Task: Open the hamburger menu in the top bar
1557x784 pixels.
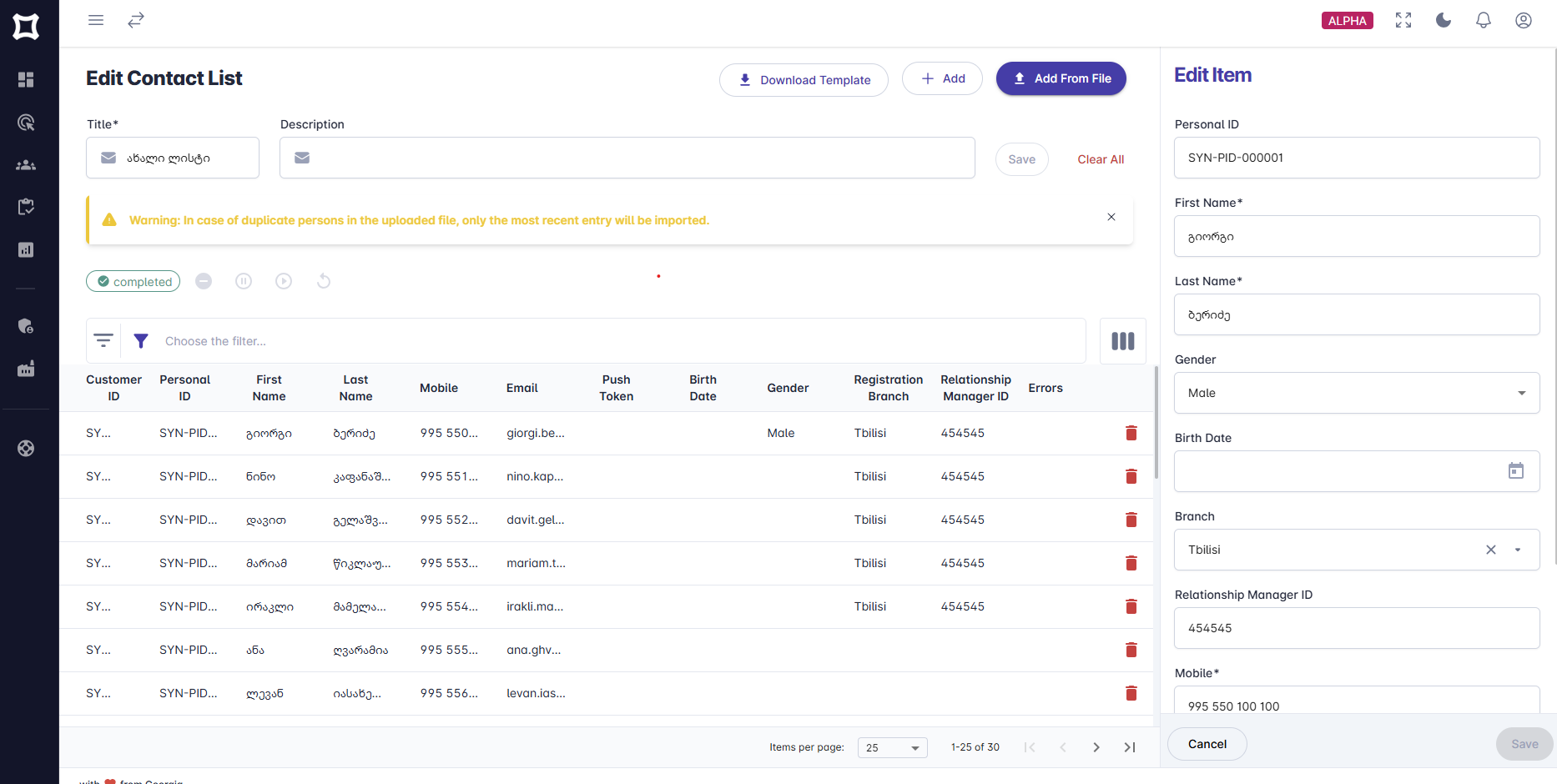Action: [96, 20]
